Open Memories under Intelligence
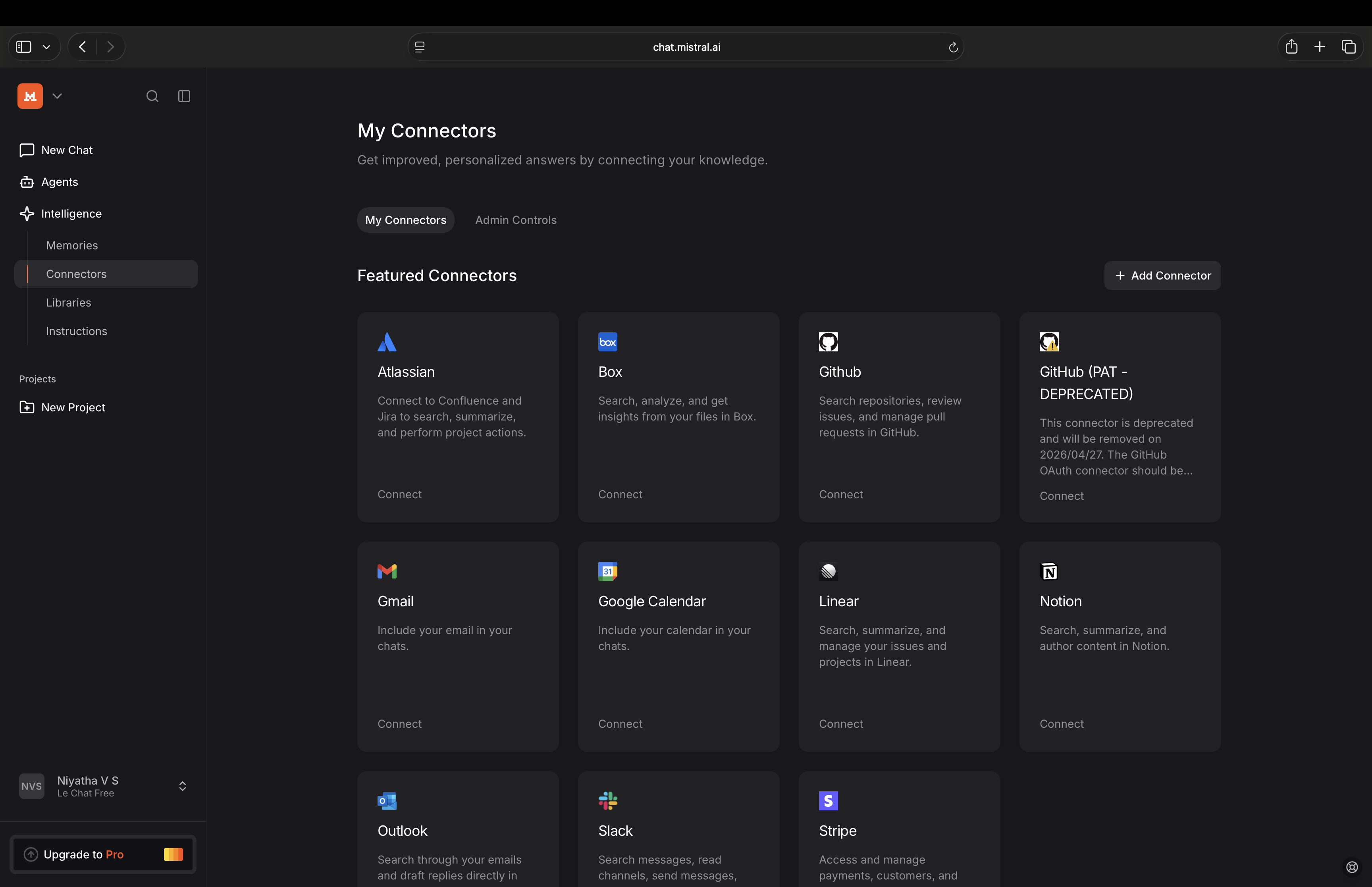Screen dimensions: 1372x887 coord(72,245)
